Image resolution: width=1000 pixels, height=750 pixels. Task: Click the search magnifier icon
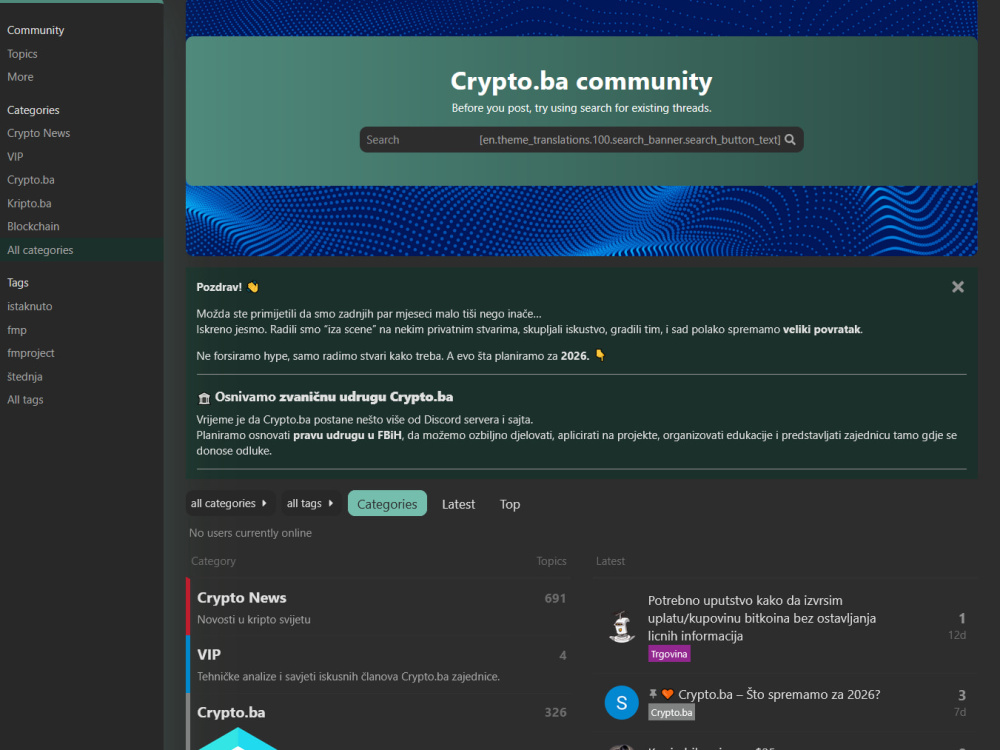click(x=790, y=140)
